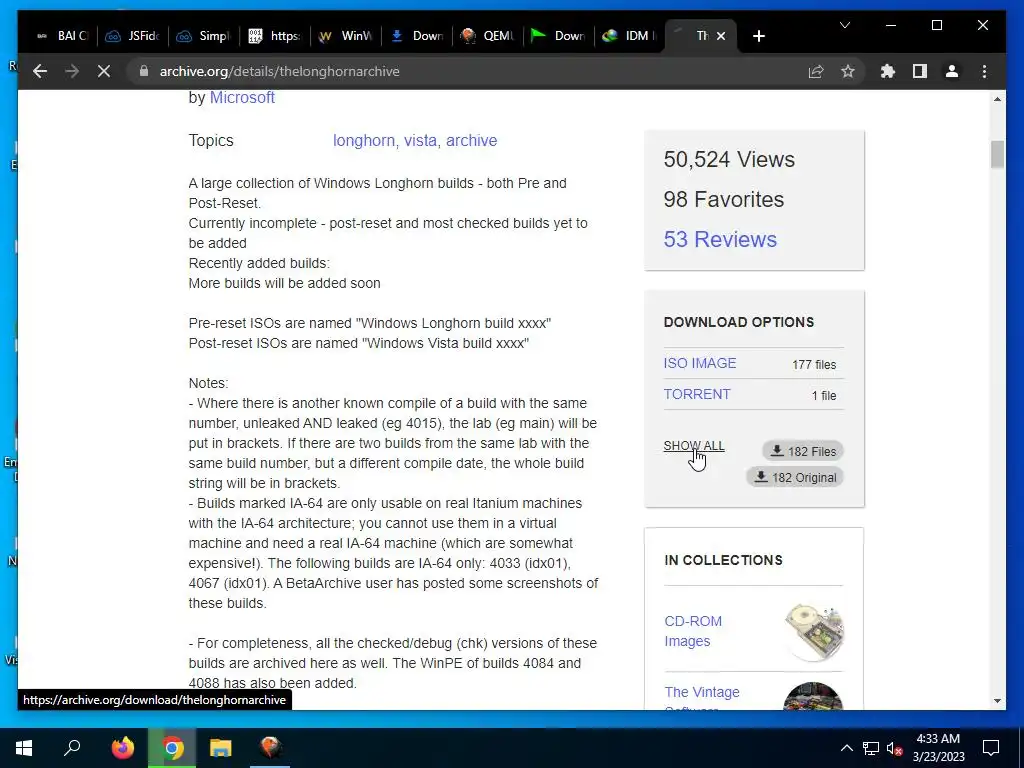1024x768 pixels.
Task: Switch to the Down tab with blue arrow
Action: tap(417, 36)
